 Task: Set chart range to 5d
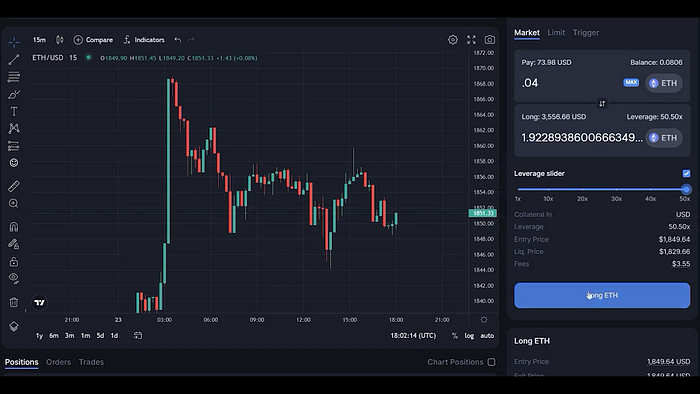(100, 336)
